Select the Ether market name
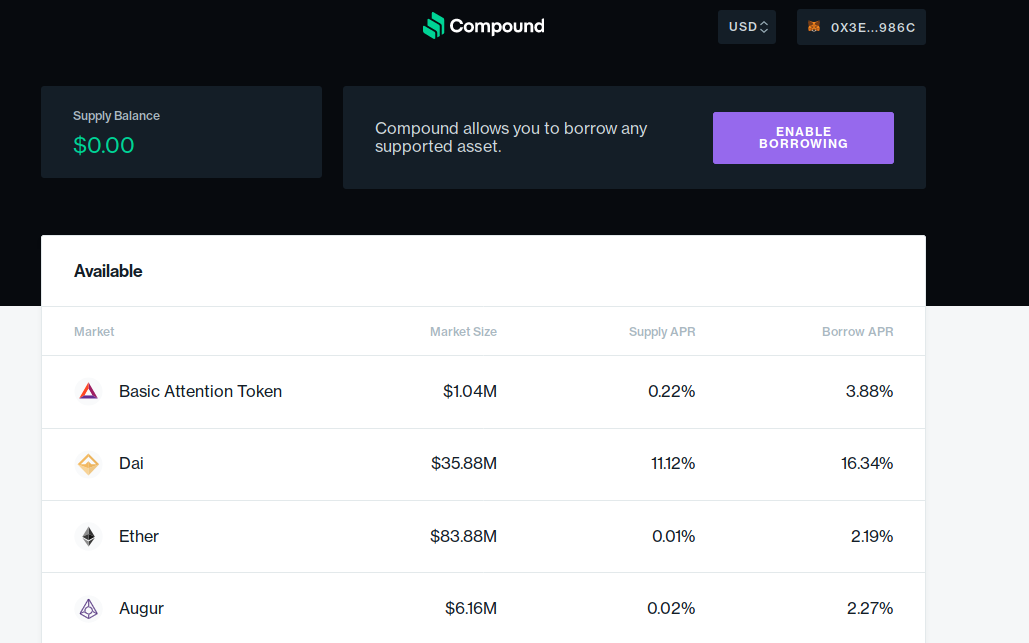 point(138,536)
